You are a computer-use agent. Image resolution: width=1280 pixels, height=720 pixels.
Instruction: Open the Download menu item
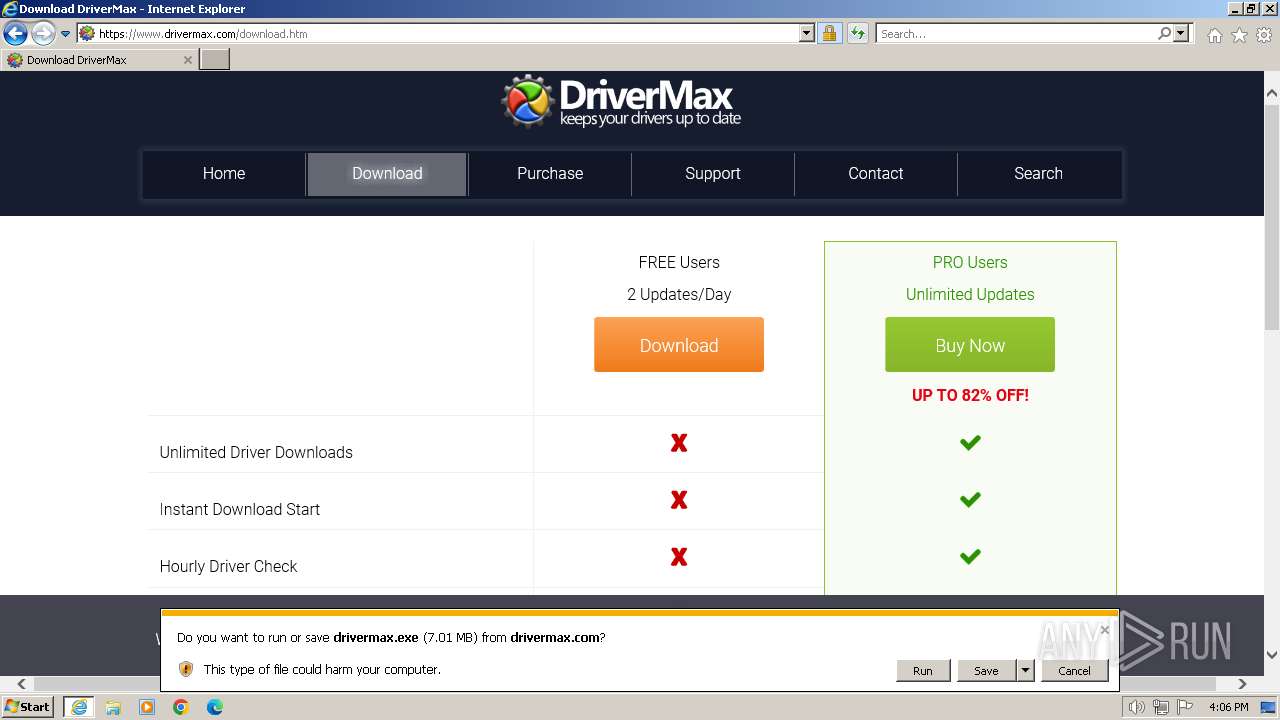pyautogui.click(x=387, y=173)
